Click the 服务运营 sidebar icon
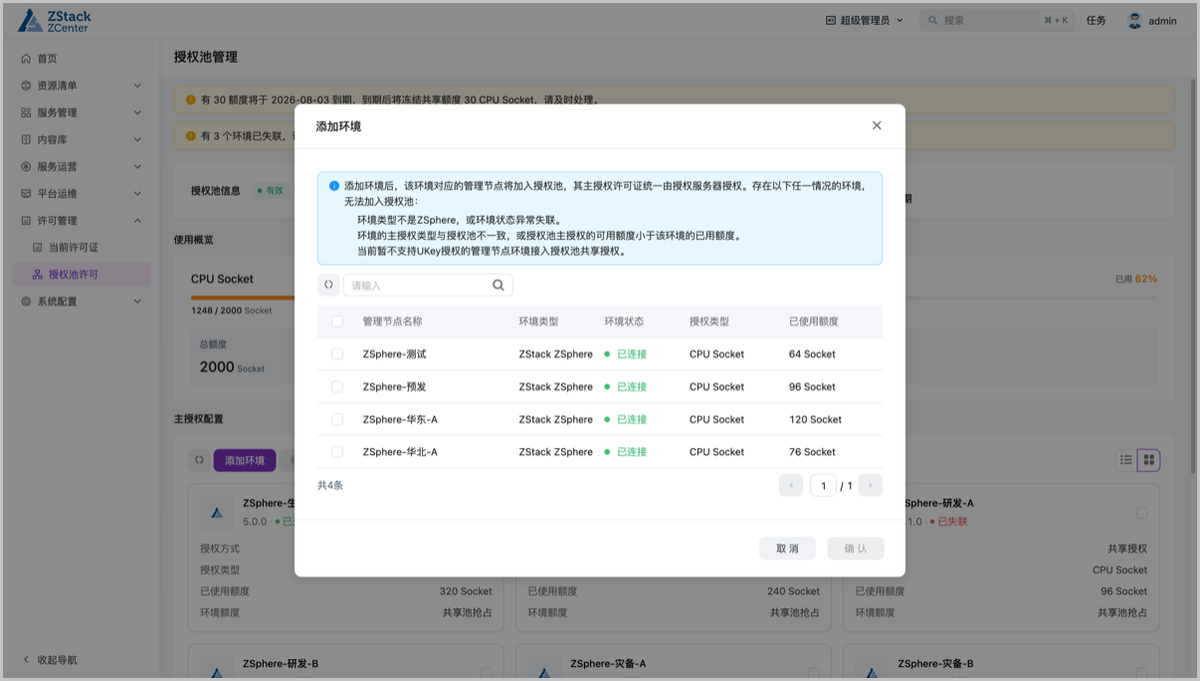The image size is (1200, 681). [27, 167]
